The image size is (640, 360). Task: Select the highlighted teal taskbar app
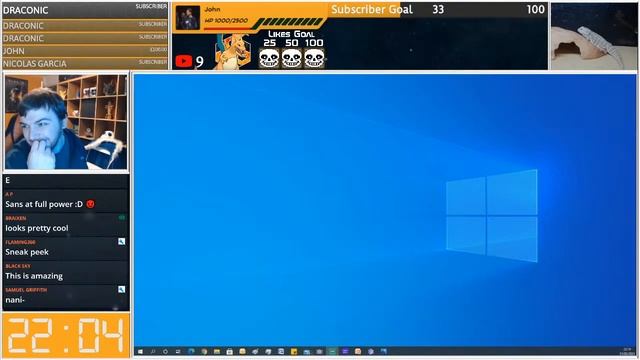[332, 351]
